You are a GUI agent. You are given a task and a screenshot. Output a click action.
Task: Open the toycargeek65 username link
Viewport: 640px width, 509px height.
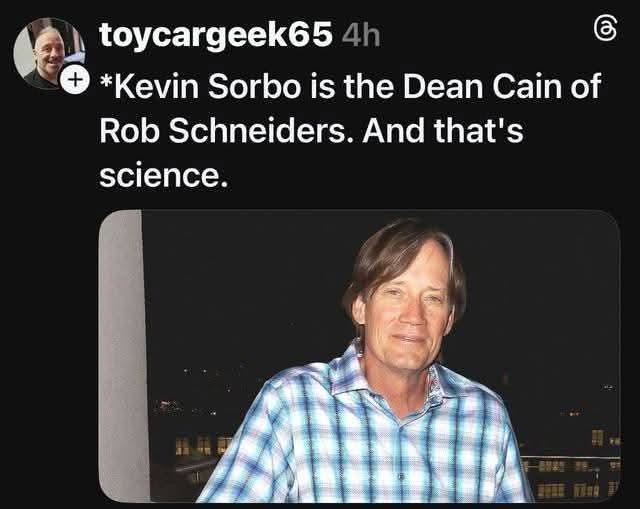[216, 35]
